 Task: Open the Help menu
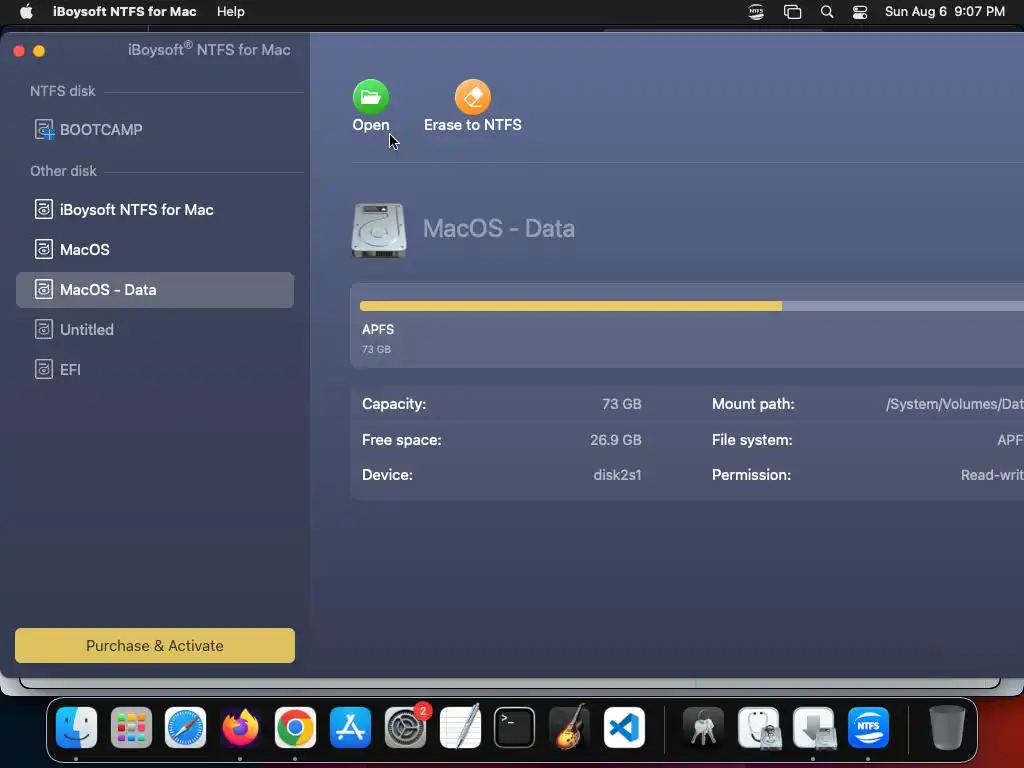click(231, 12)
